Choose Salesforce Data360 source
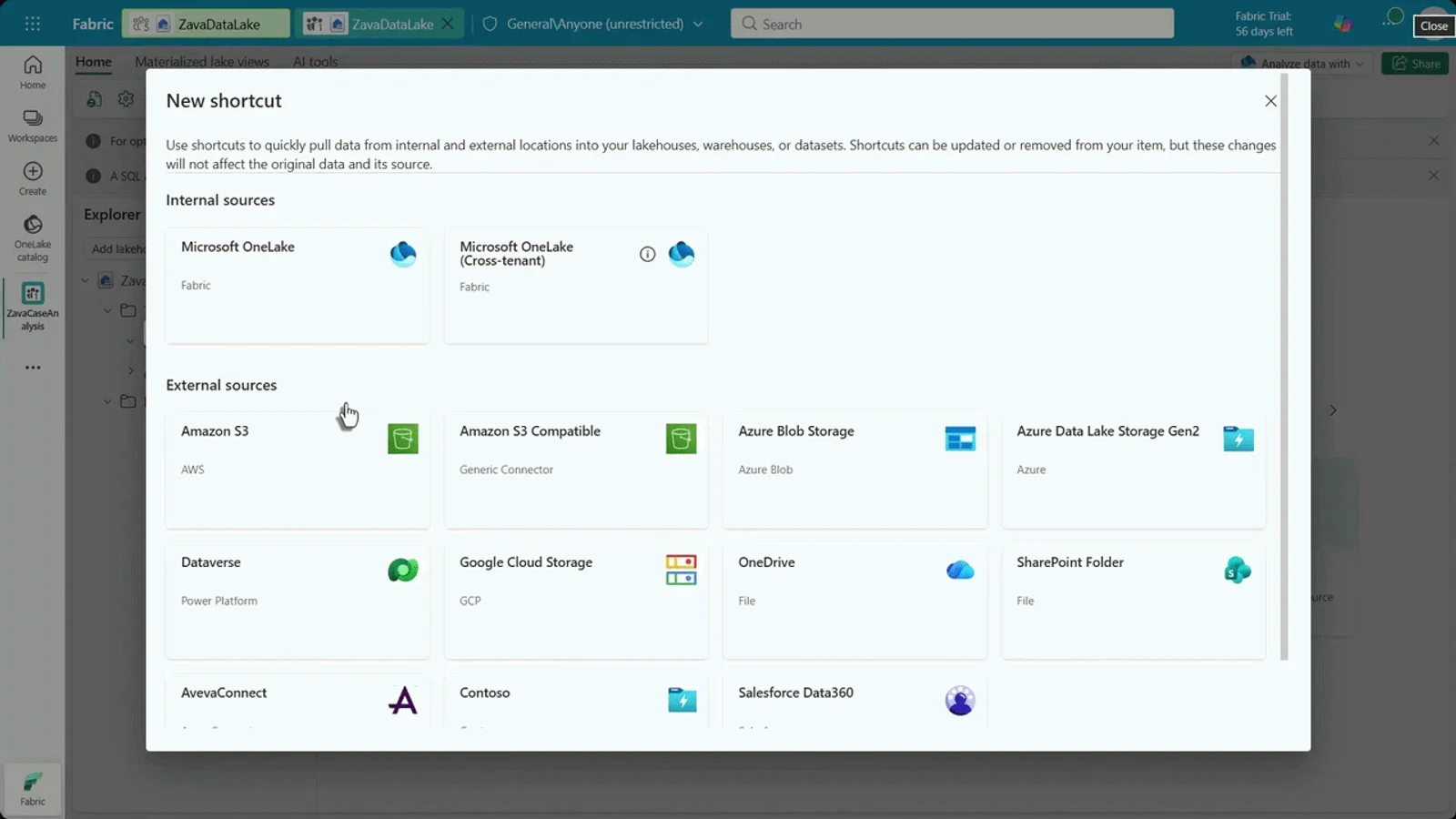Image resolution: width=1456 pixels, height=819 pixels. [854, 702]
